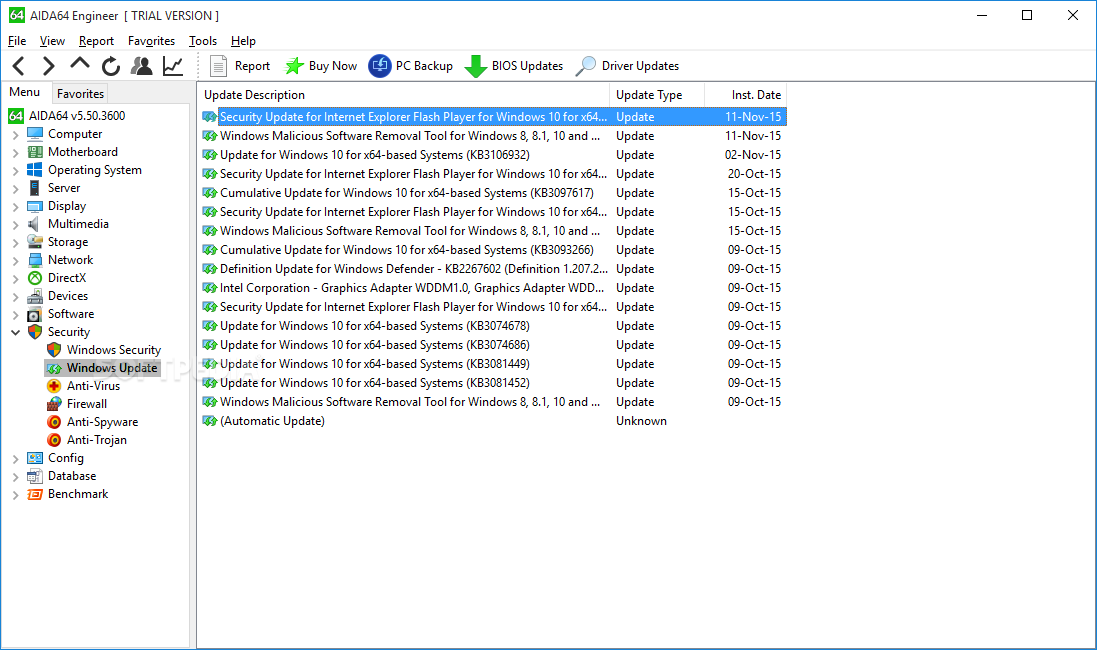Select the Multimedia speaker icon
Image resolution: width=1097 pixels, height=650 pixels.
(x=34, y=224)
